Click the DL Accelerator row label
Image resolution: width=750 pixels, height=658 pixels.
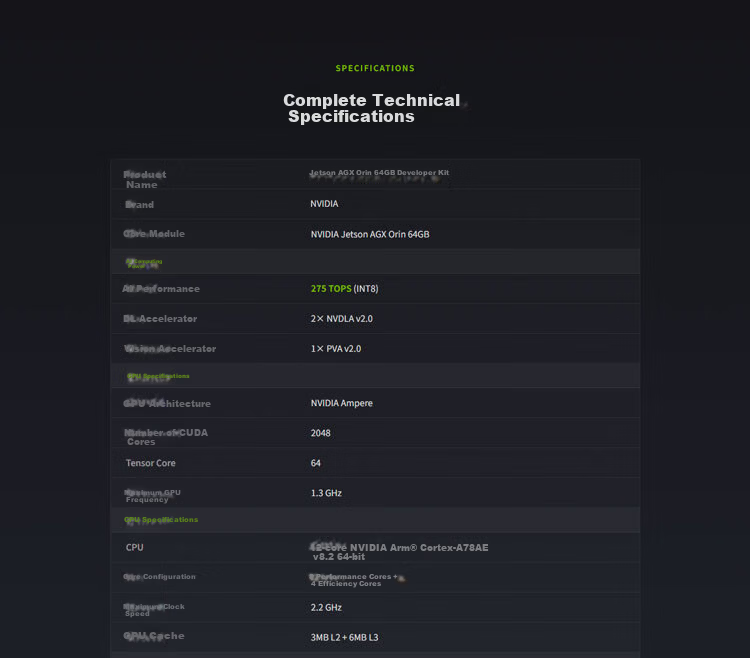pos(160,318)
